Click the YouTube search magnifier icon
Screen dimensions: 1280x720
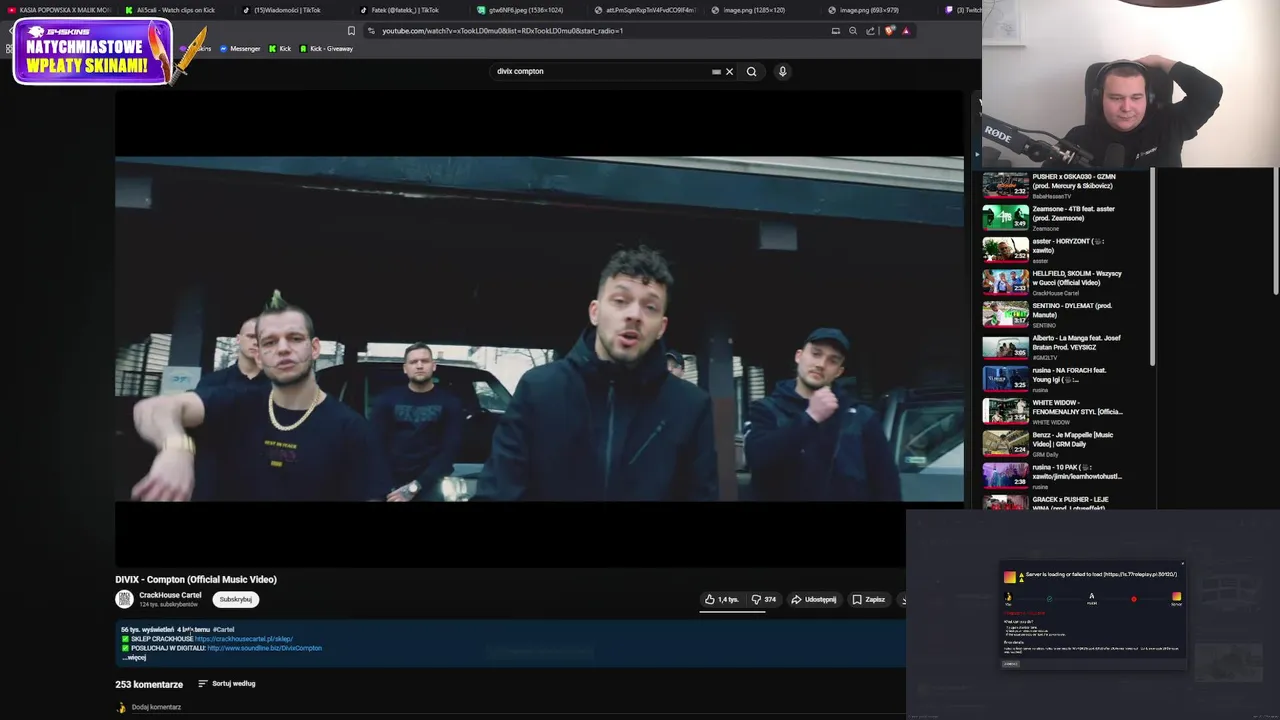751,71
